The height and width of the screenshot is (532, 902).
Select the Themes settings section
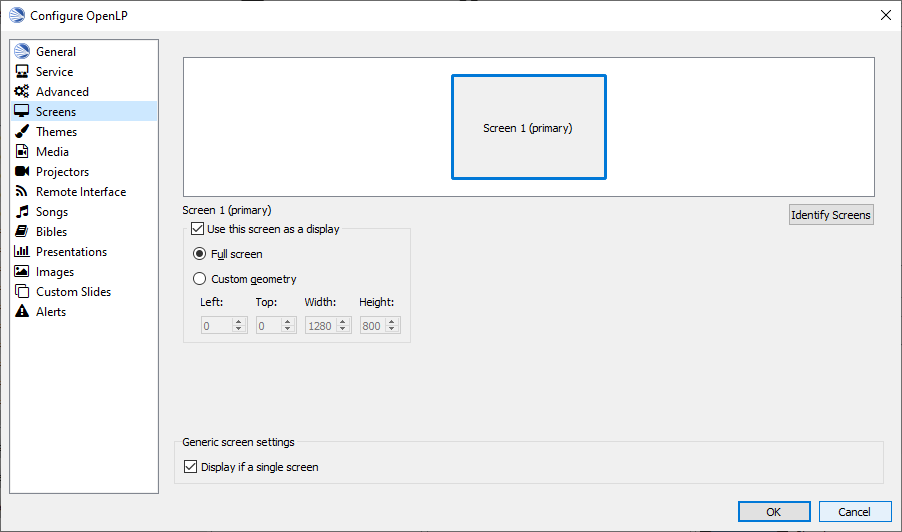click(84, 131)
